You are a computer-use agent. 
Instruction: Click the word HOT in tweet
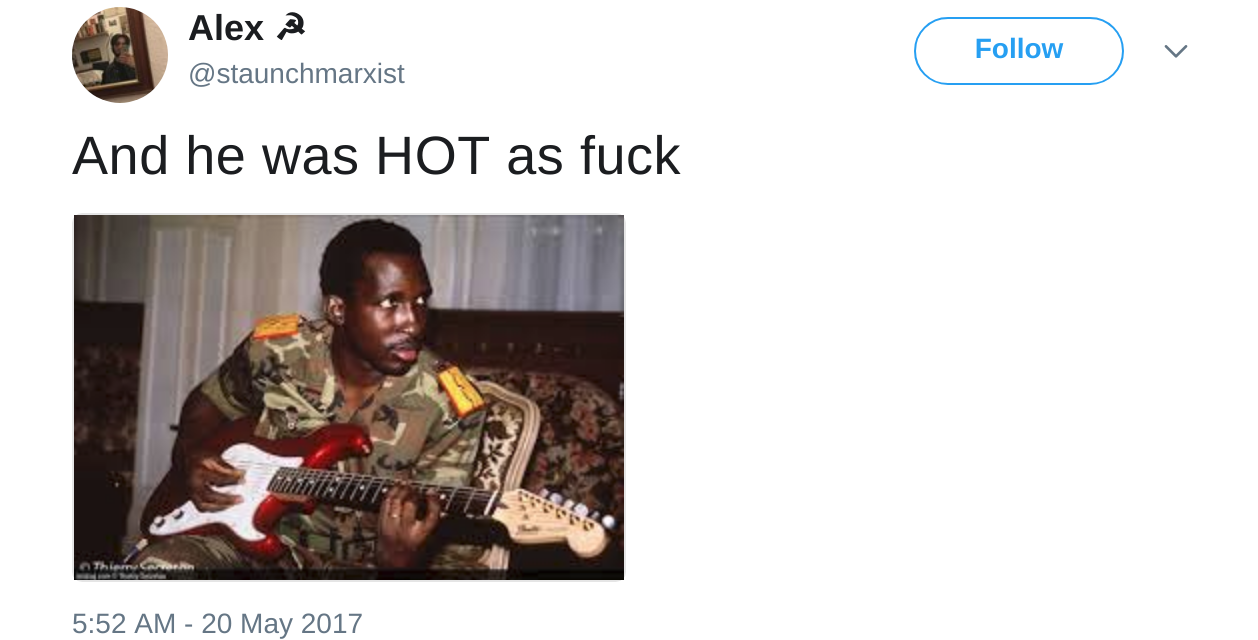(x=432, y=156)
